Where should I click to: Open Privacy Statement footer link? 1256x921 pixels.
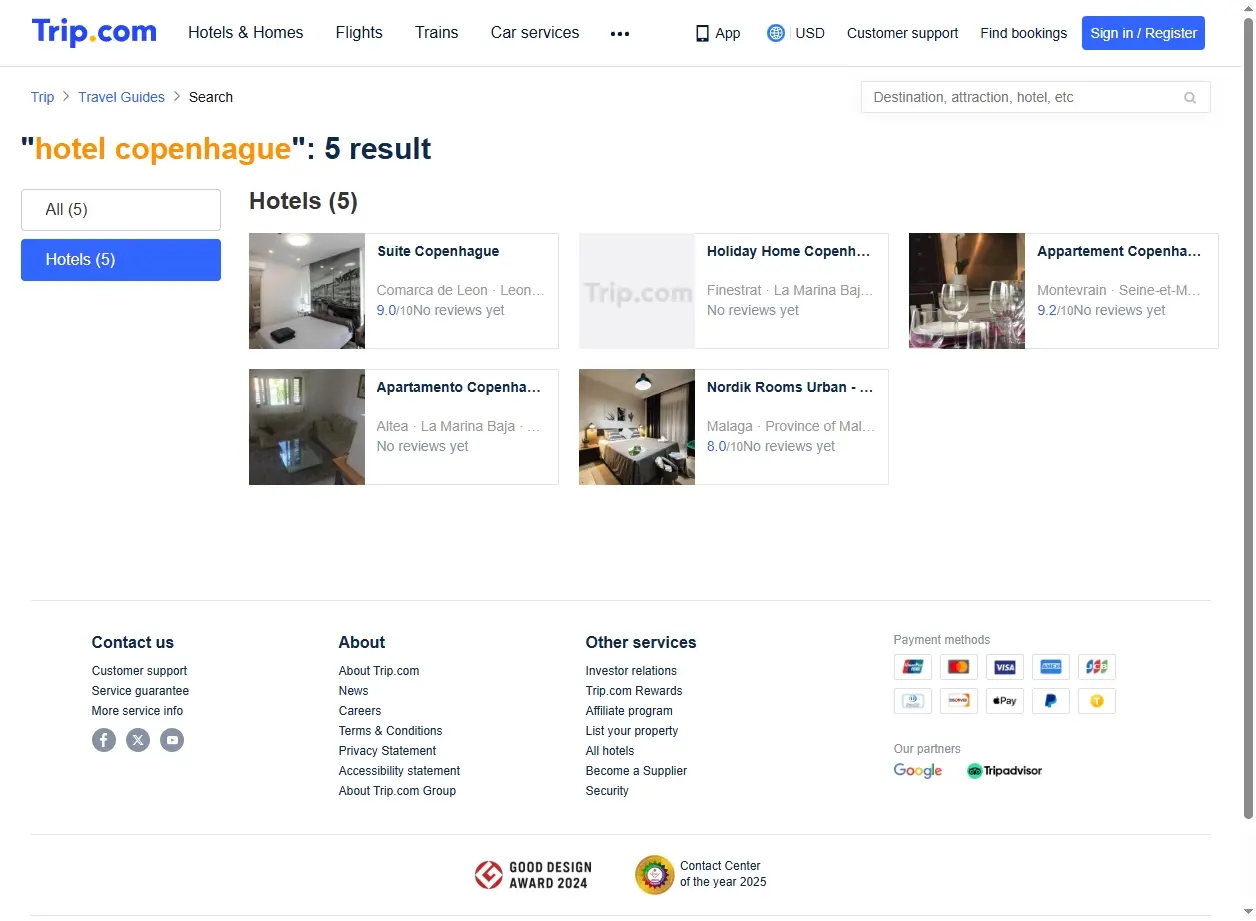pos(387,751)
